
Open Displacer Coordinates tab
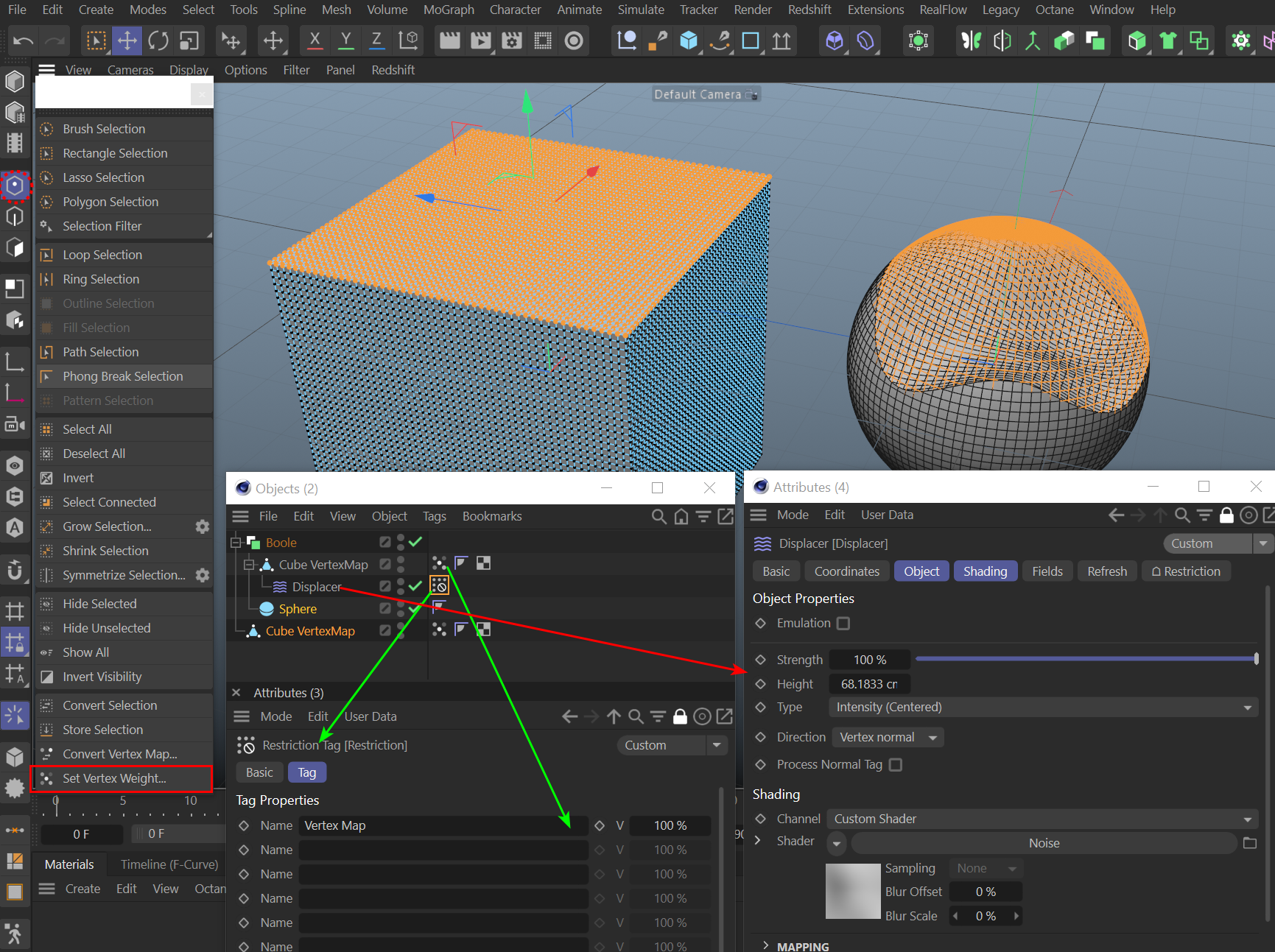846,571
